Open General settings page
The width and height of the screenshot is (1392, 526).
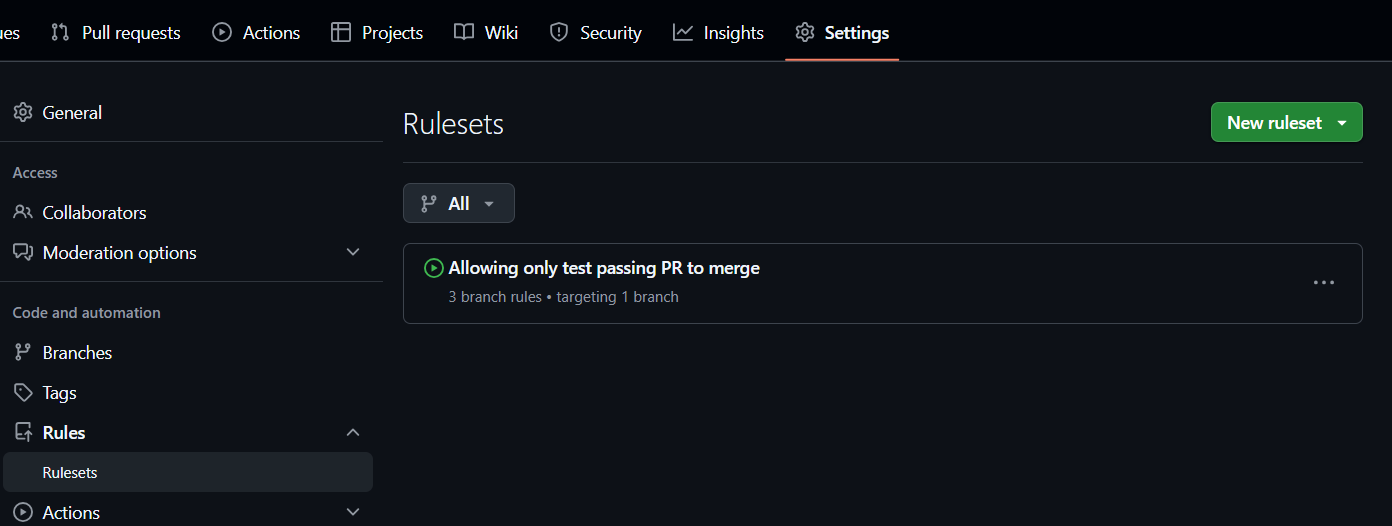click(72, 113)
